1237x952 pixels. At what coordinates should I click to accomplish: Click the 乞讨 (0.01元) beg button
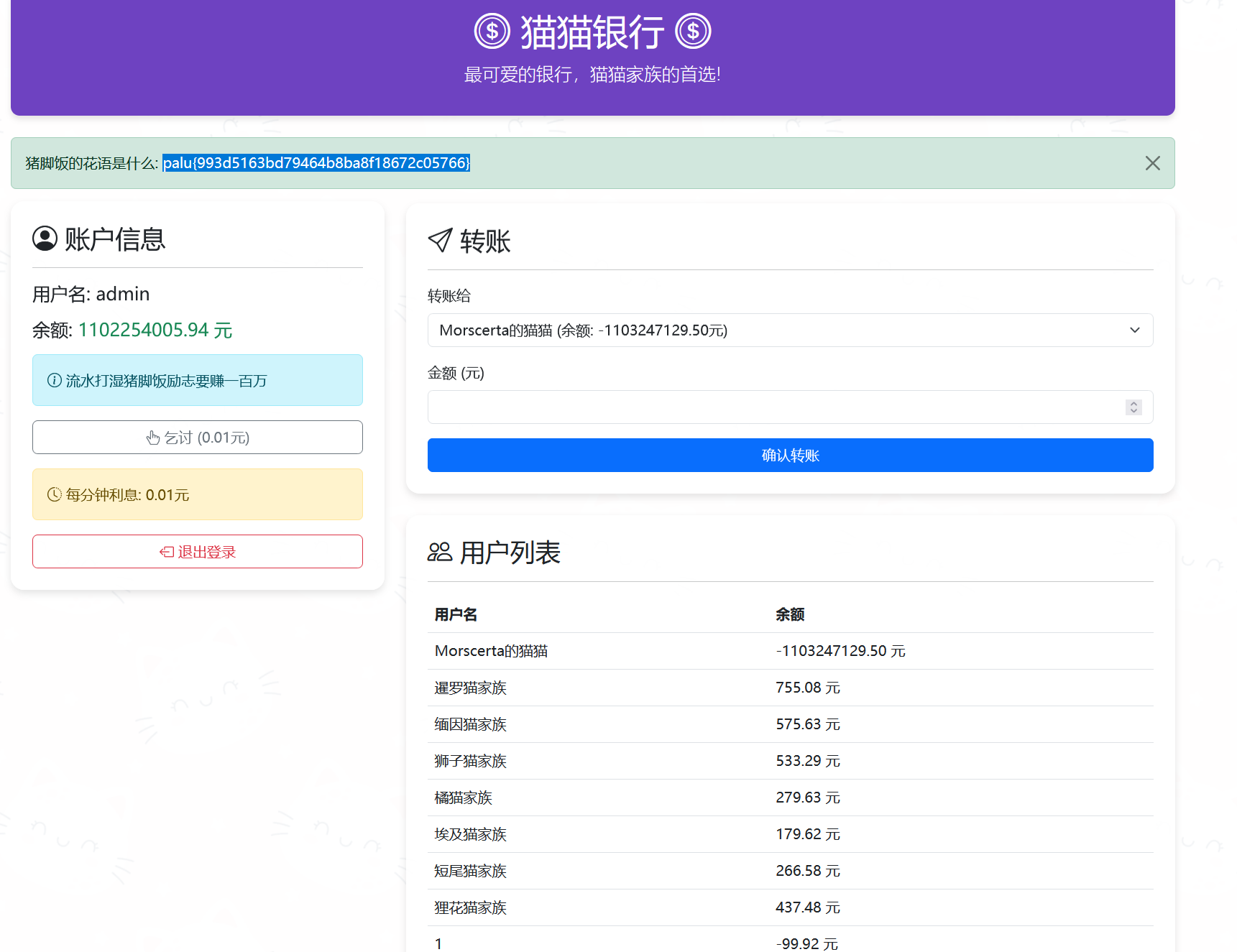[198, 438]
